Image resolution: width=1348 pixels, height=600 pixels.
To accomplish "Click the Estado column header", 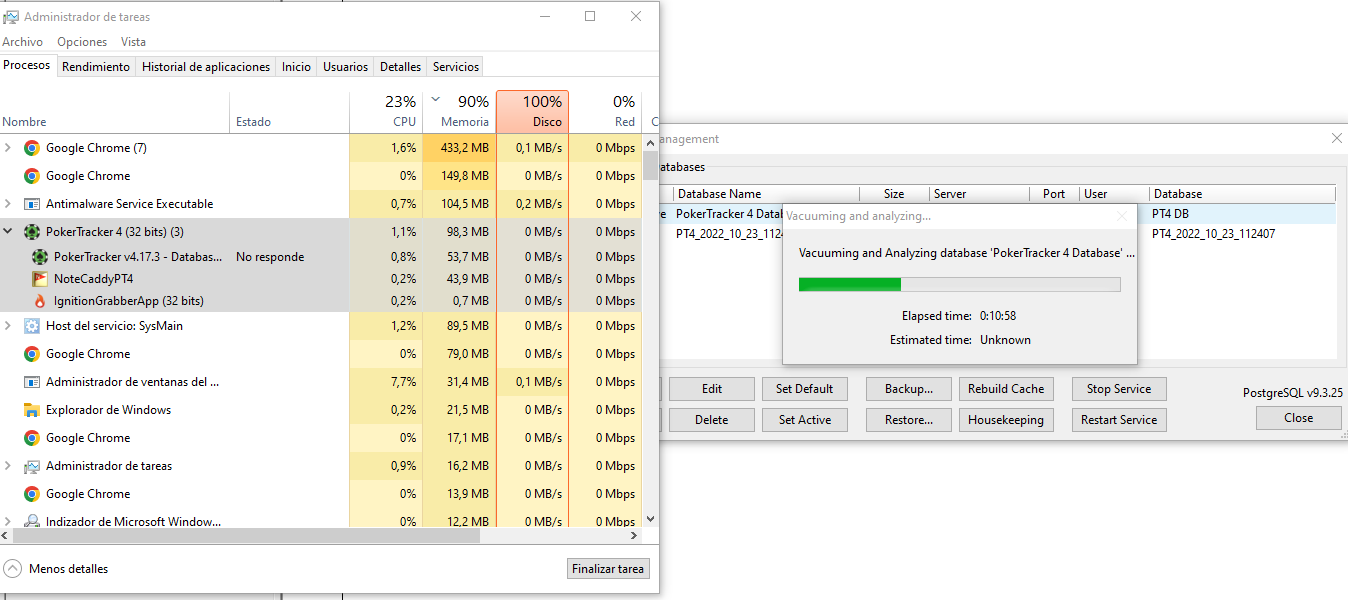I will (290, 111).
